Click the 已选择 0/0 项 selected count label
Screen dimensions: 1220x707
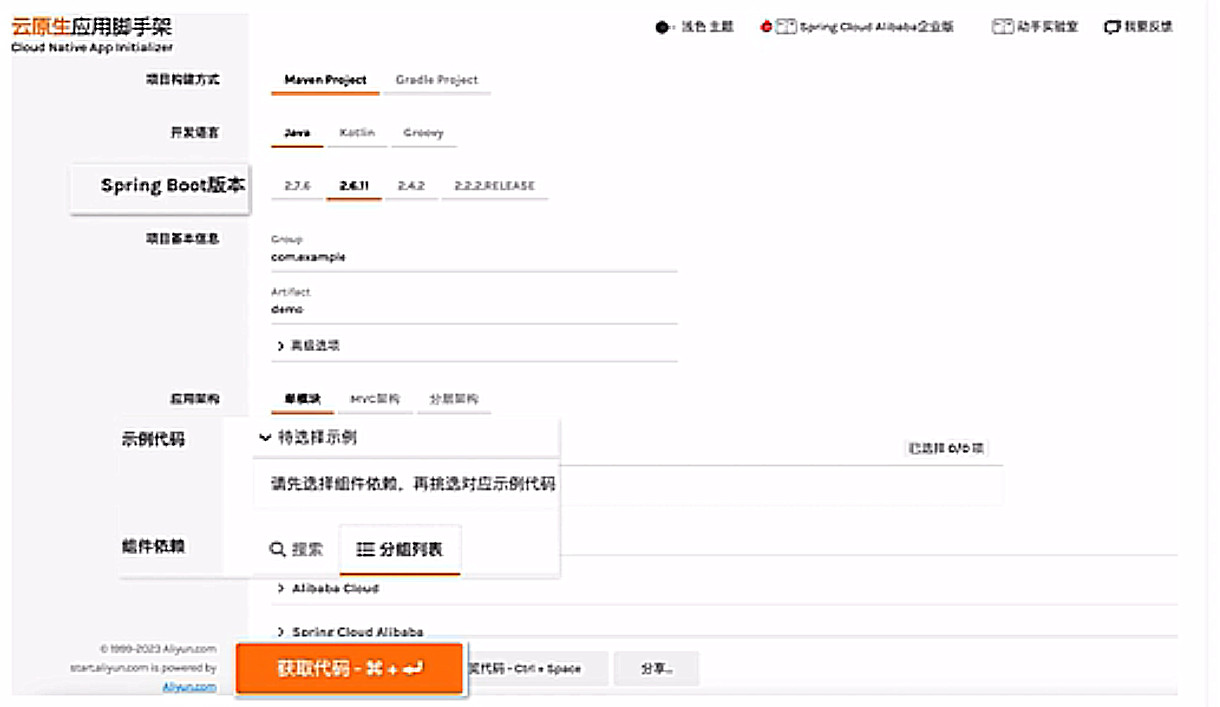pyautogui.click(x=946, y=449)
